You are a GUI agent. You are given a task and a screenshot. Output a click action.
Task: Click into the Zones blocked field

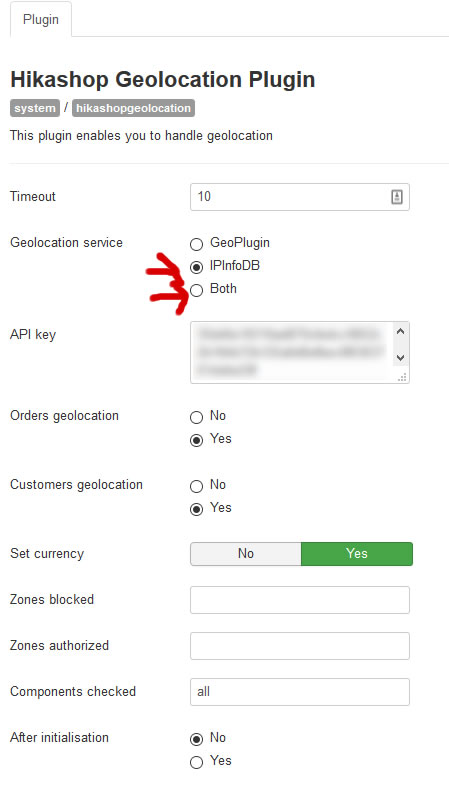(x=300, y=600)
